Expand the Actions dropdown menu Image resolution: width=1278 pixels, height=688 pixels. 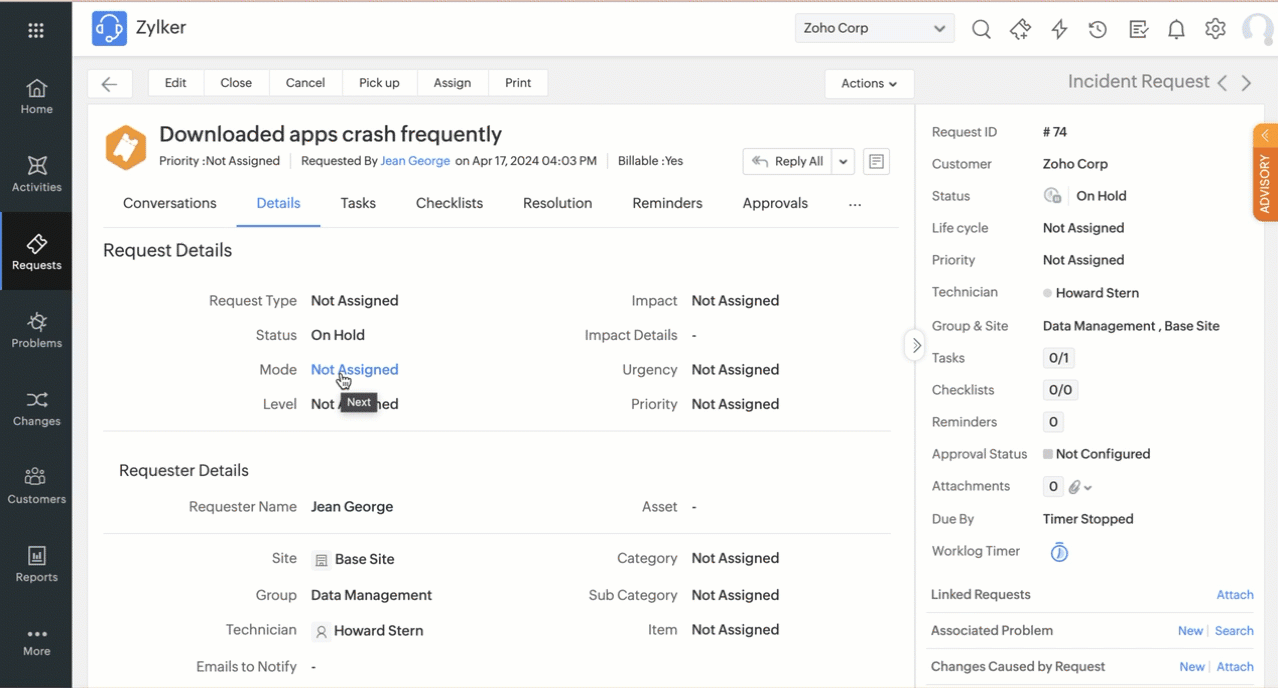click(x=868, y=84)
